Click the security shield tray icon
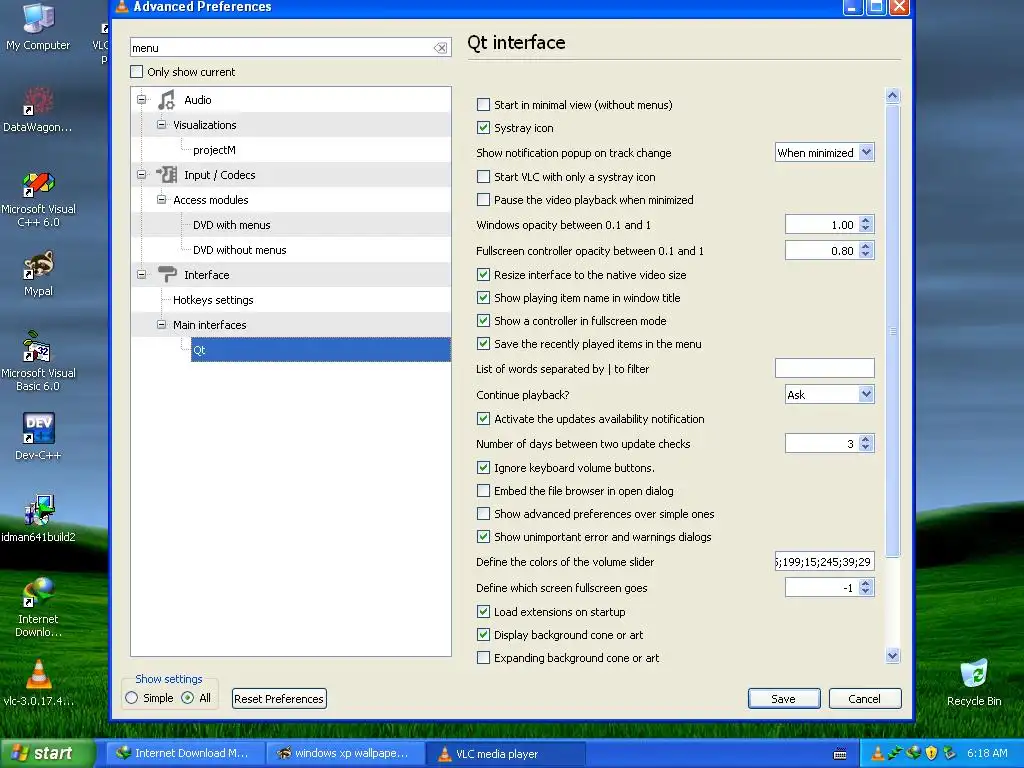Viewport: 1024px width, 768px height. pyautogui.click(x=931, y=754)
